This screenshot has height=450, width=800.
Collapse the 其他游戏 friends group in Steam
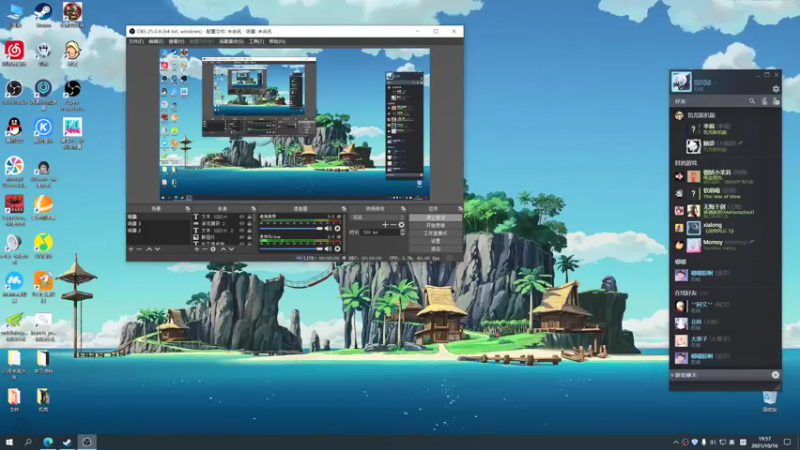[x=687, y=163]
